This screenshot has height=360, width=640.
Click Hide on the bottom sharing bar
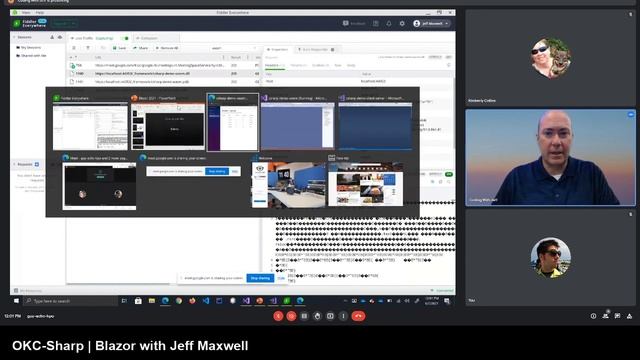pos(281,278)
